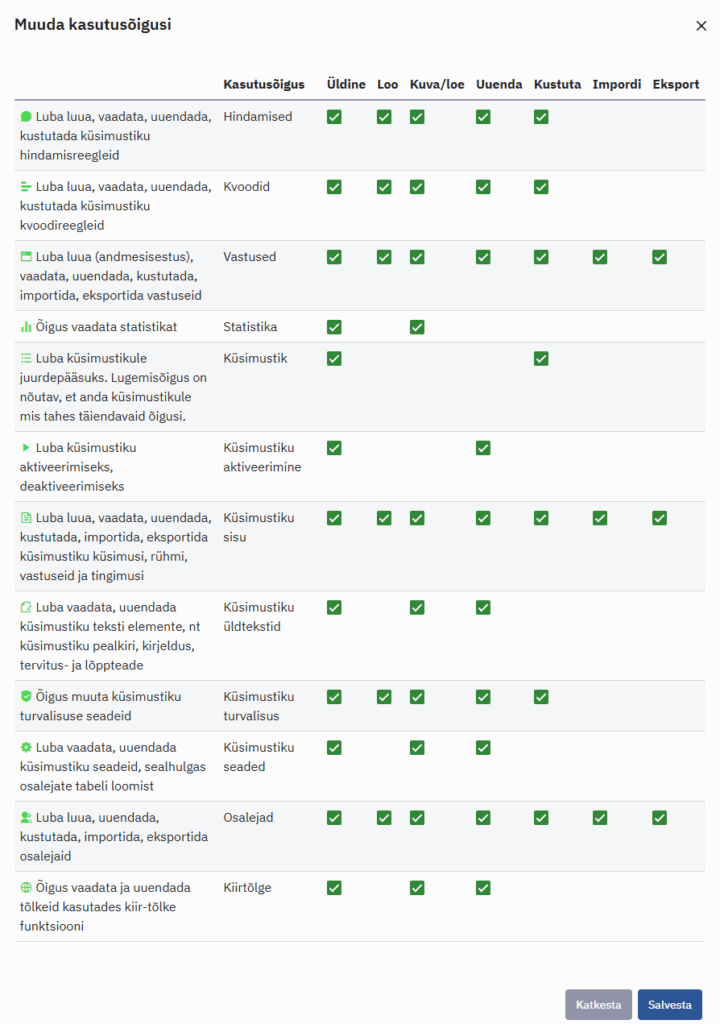Image resolution: width=720 pixels, height=1024 pixels.
Task: Click the Üldine column header
Action: pyautogui.click(x=346, y=84)
